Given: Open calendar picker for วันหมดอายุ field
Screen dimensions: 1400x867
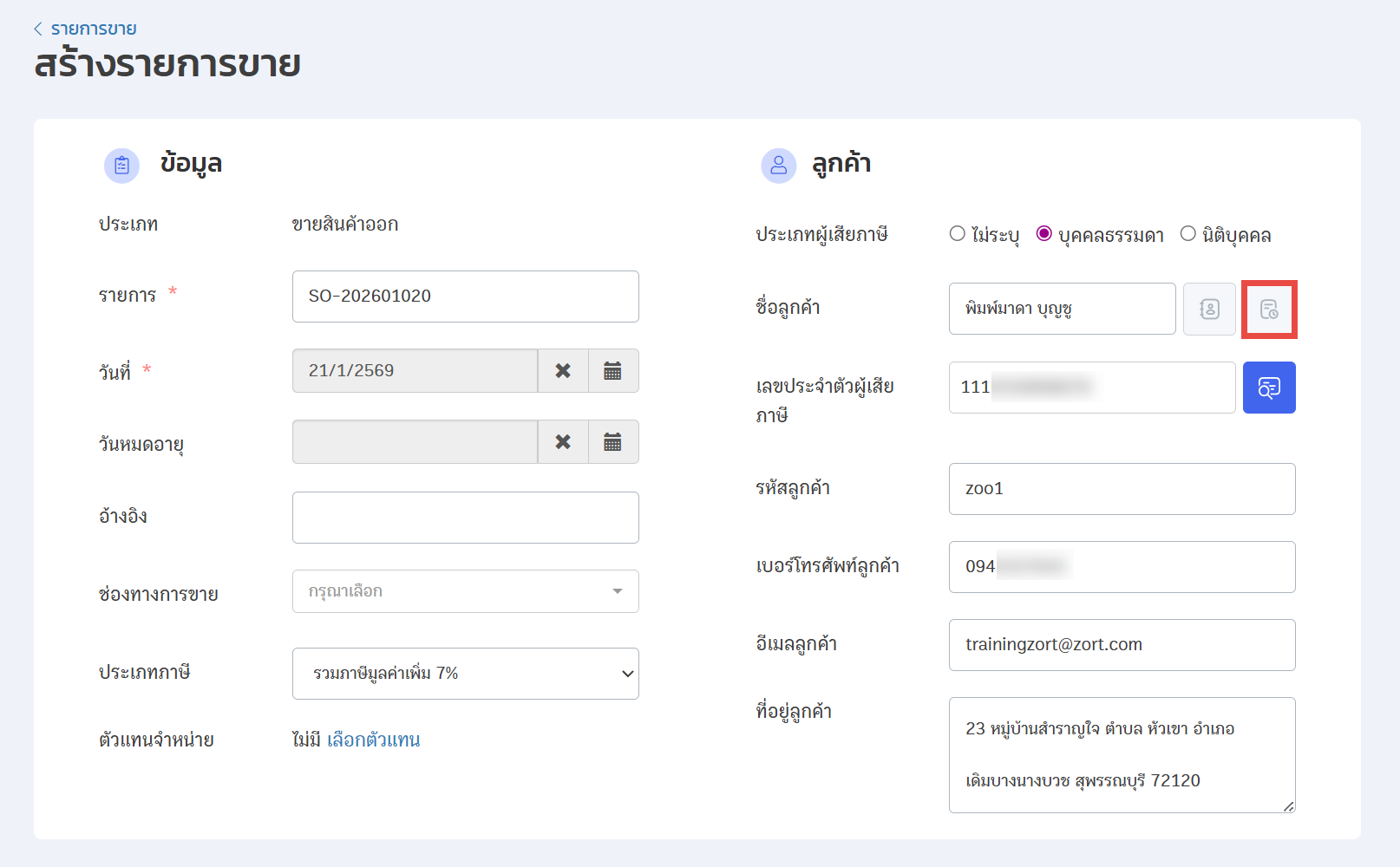Looking at the screenshot, I should (x=612, y=442).
